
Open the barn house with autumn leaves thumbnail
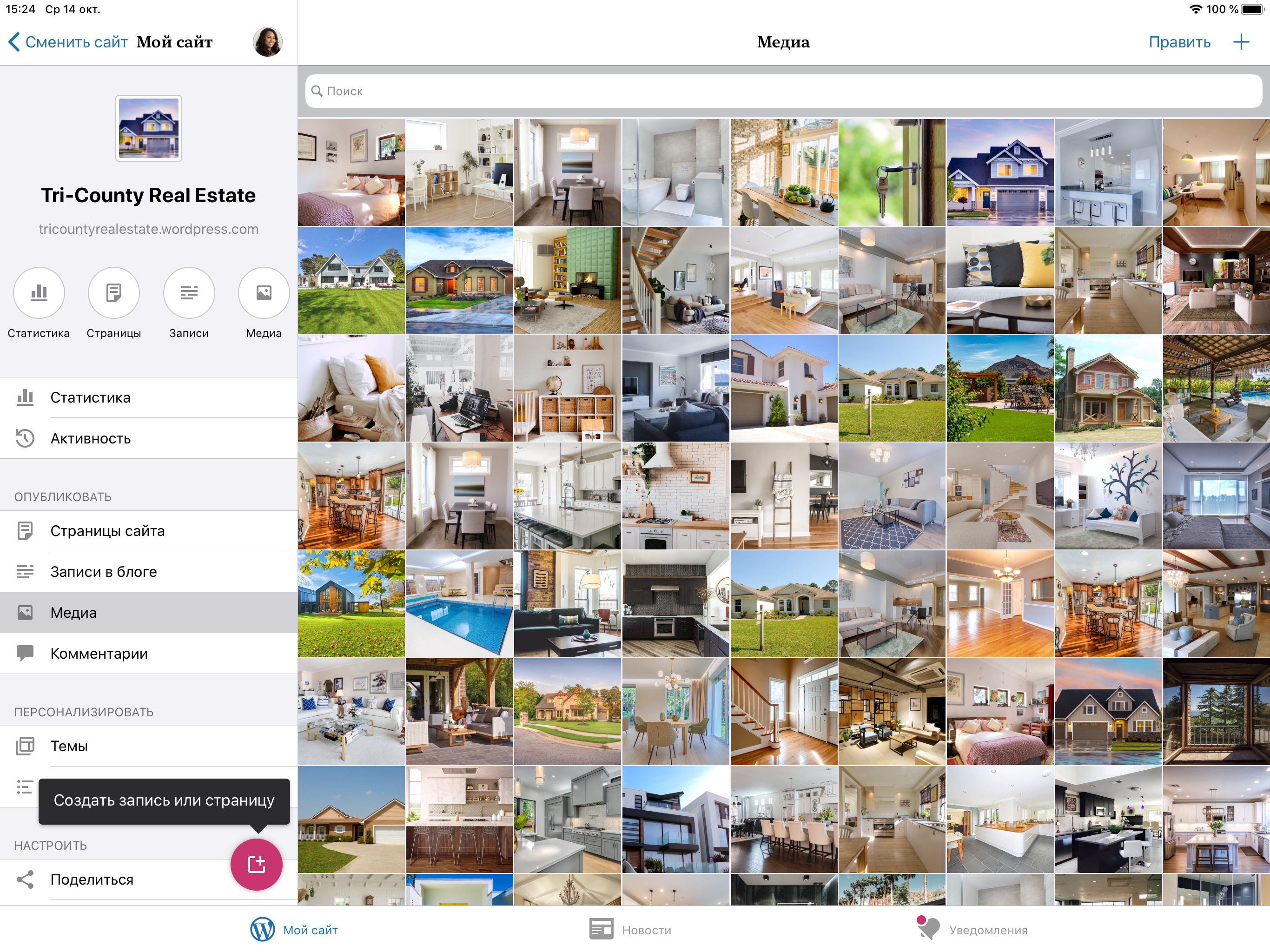click(x=351, y=603)
